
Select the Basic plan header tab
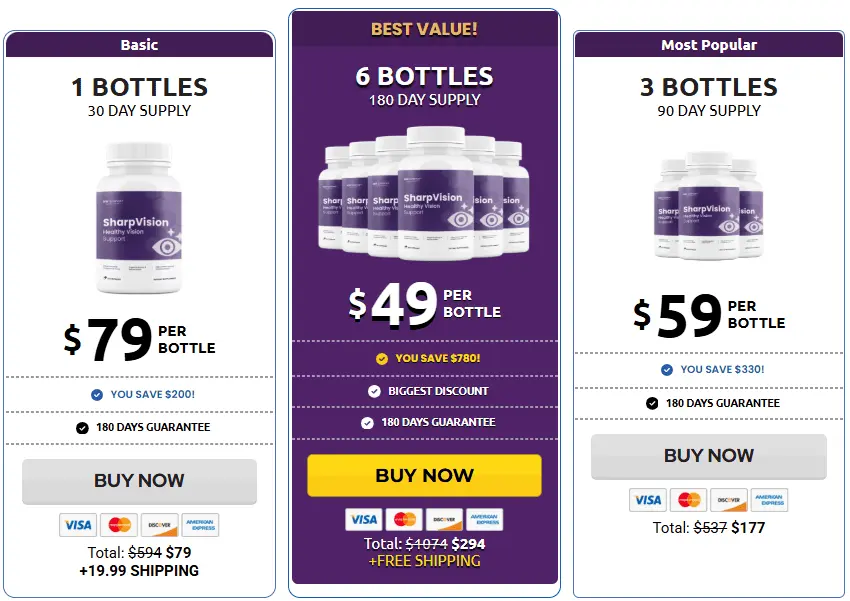pyautogui.click(x=139, y=44)
